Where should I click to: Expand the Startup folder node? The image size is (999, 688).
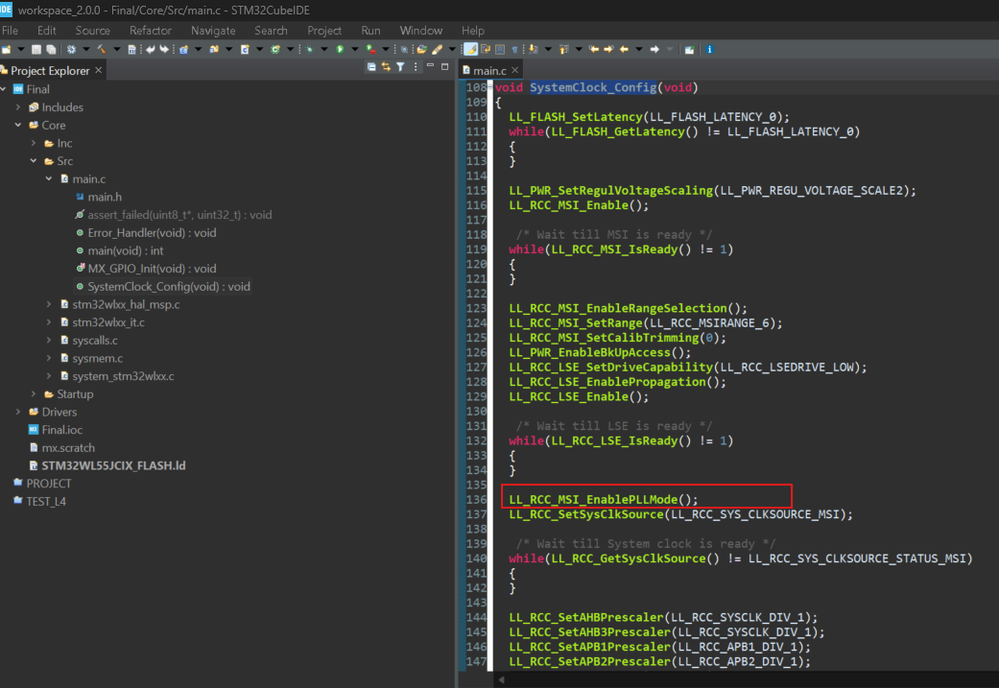34,394
